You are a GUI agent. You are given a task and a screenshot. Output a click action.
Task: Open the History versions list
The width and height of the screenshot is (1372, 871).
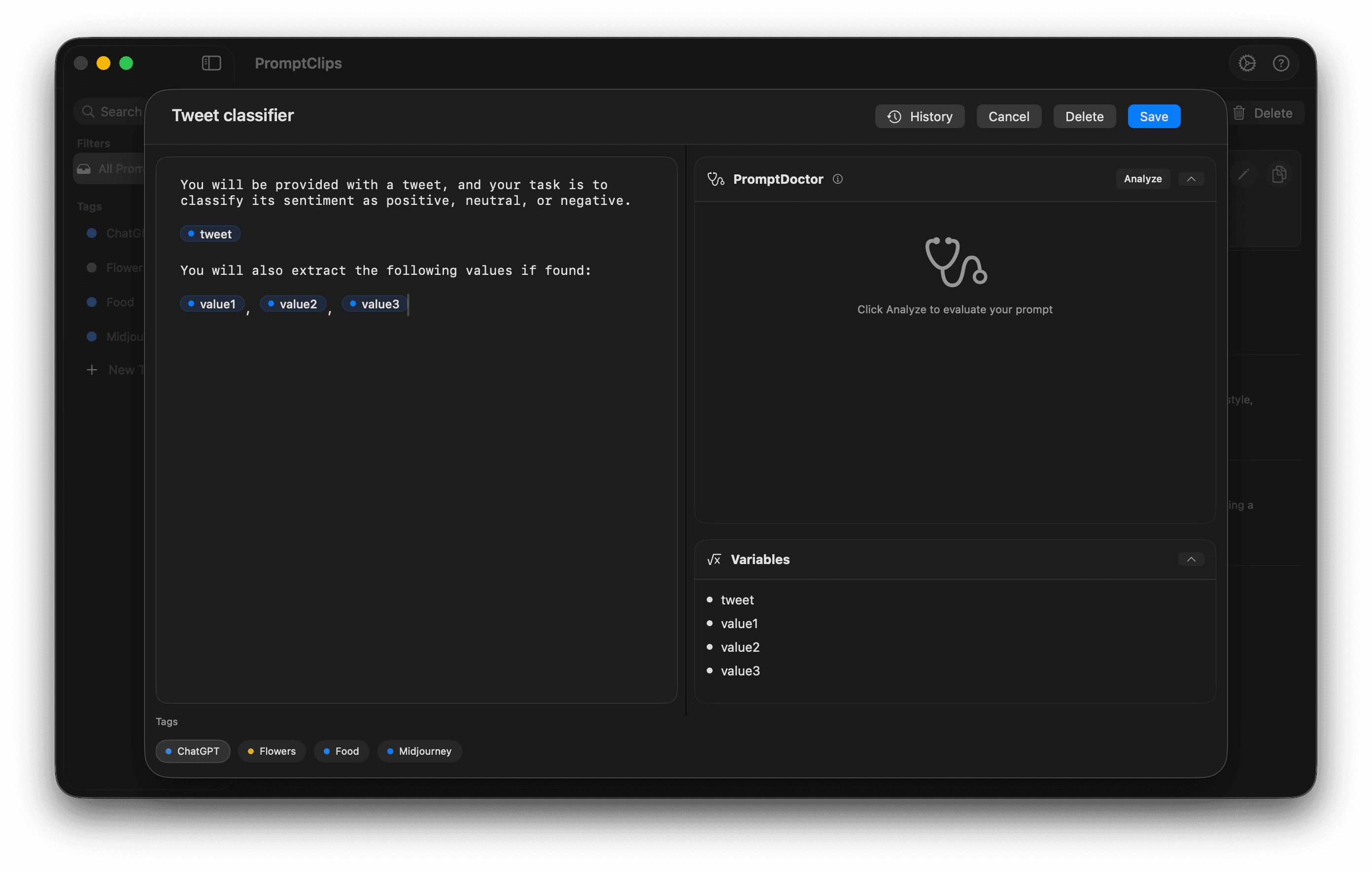[x=920, y=116]
